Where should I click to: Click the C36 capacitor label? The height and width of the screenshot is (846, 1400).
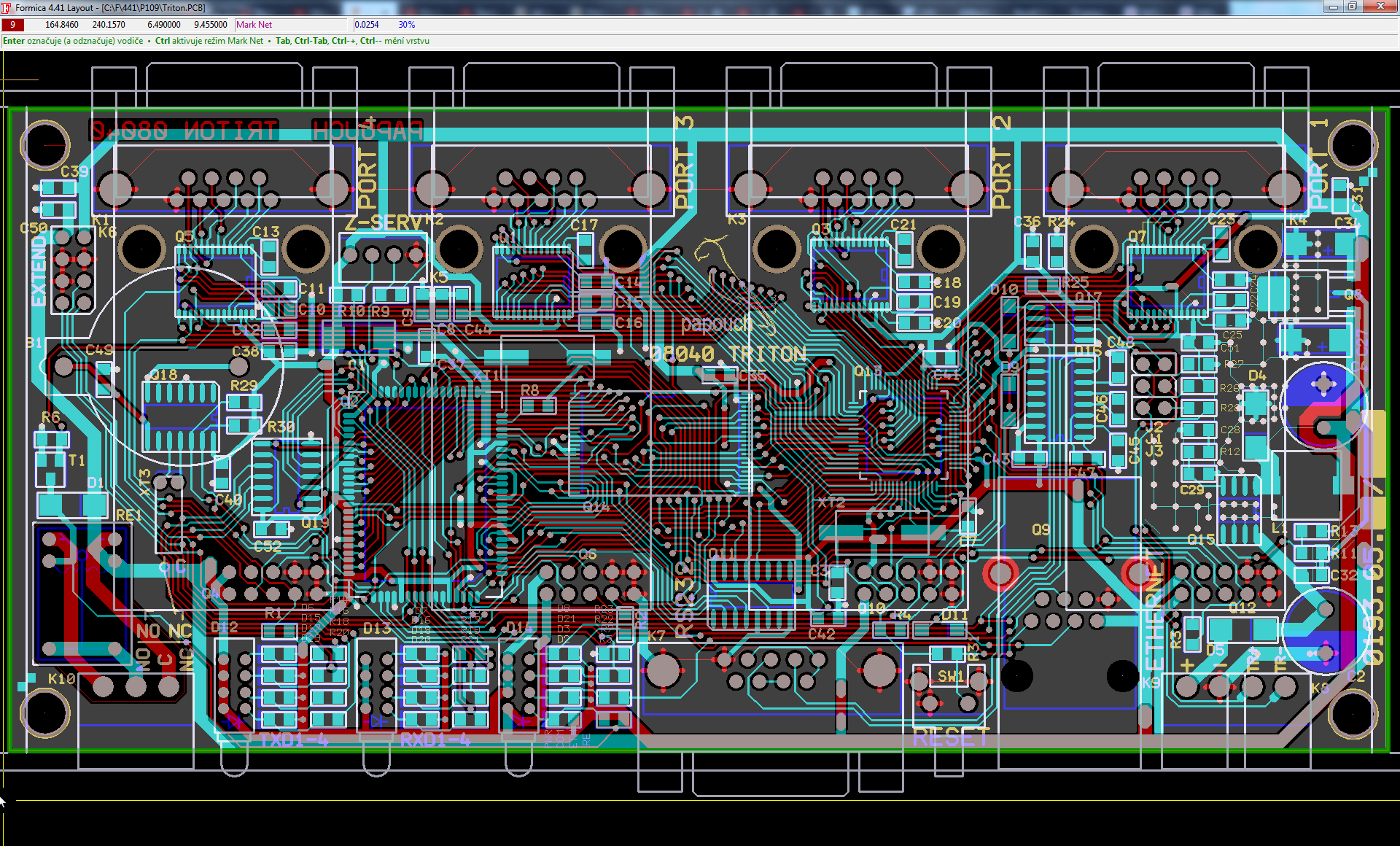[x=1027, y=221]
